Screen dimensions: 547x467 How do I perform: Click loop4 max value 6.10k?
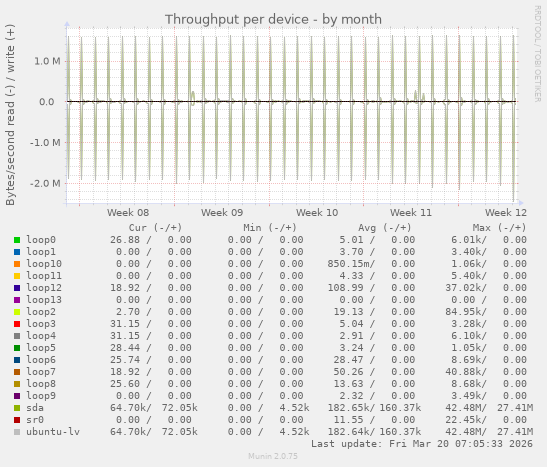(466, 336)
